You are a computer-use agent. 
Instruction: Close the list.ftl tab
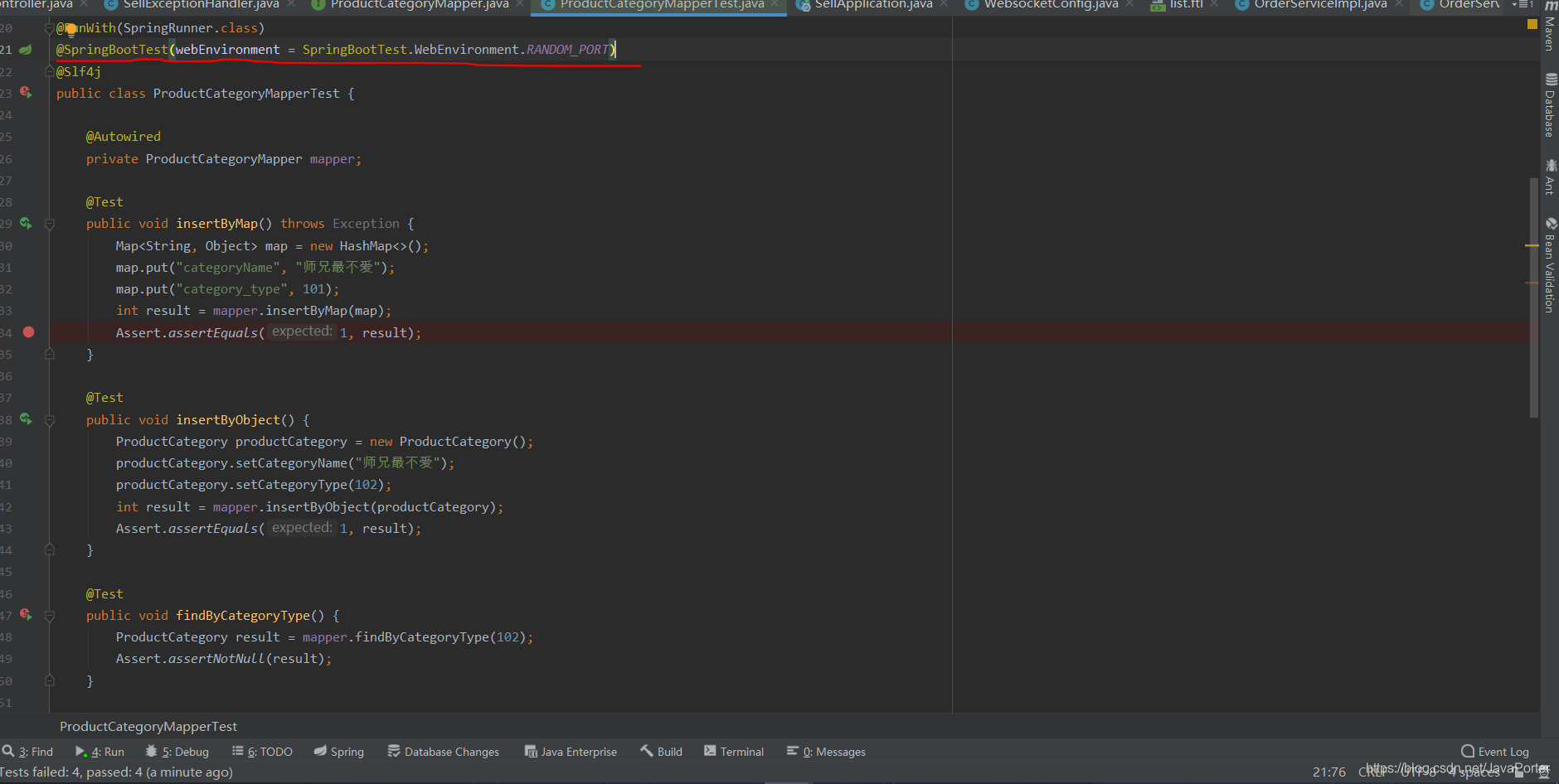point(1214,4)
